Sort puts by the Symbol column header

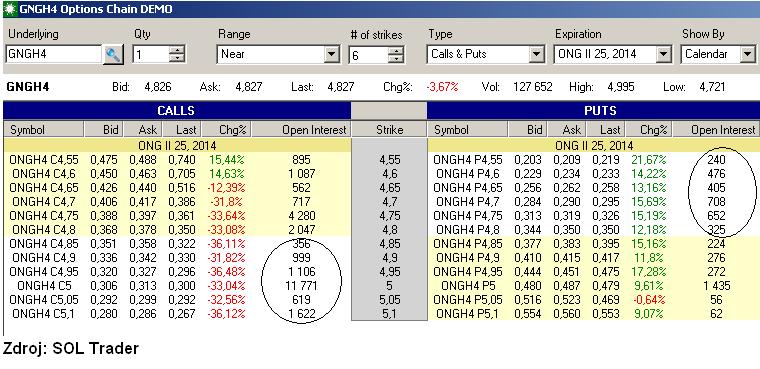[468, 129]
